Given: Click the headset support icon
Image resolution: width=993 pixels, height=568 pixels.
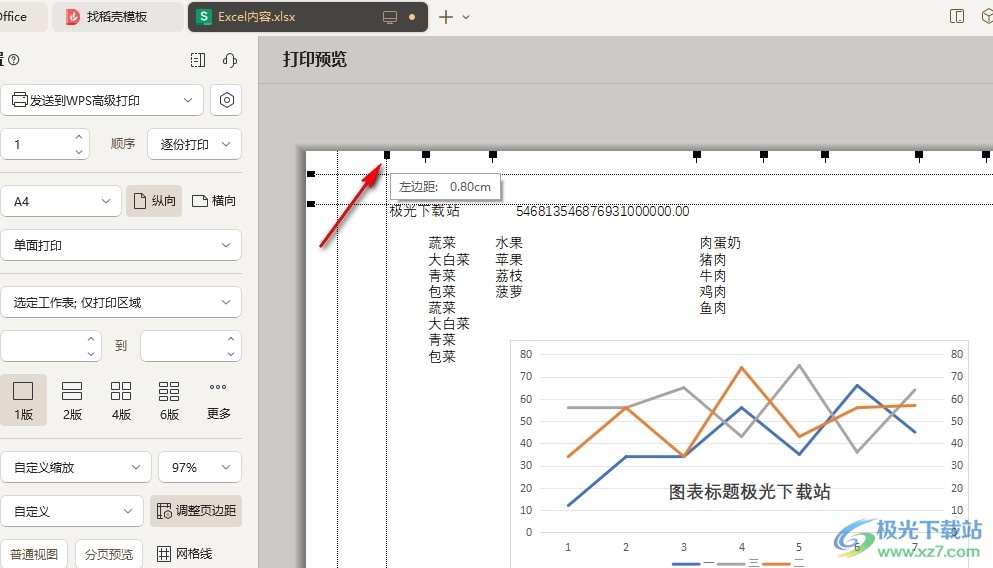Looking at the screenshot, I should click(230, 60).
